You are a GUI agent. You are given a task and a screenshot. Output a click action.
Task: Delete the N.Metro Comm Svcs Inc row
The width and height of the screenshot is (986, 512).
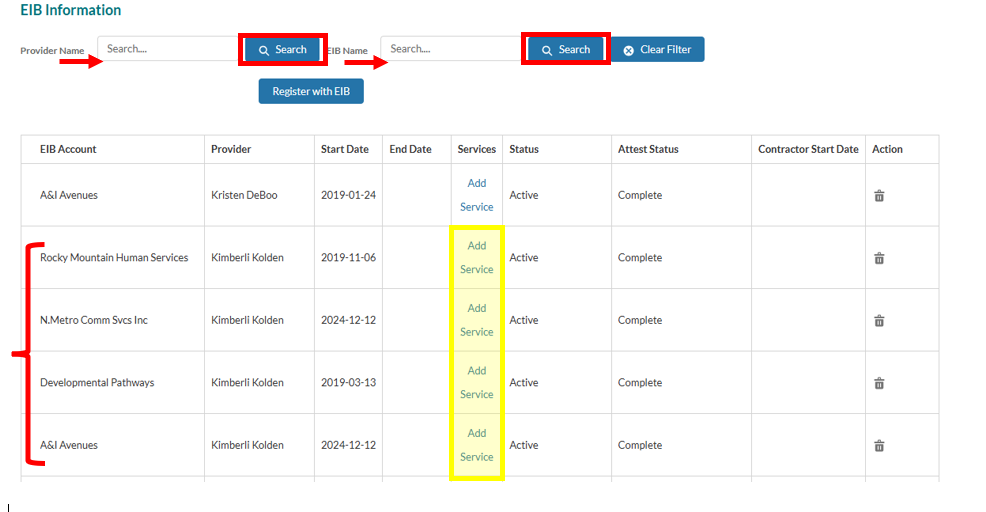(x=879, y=320)
